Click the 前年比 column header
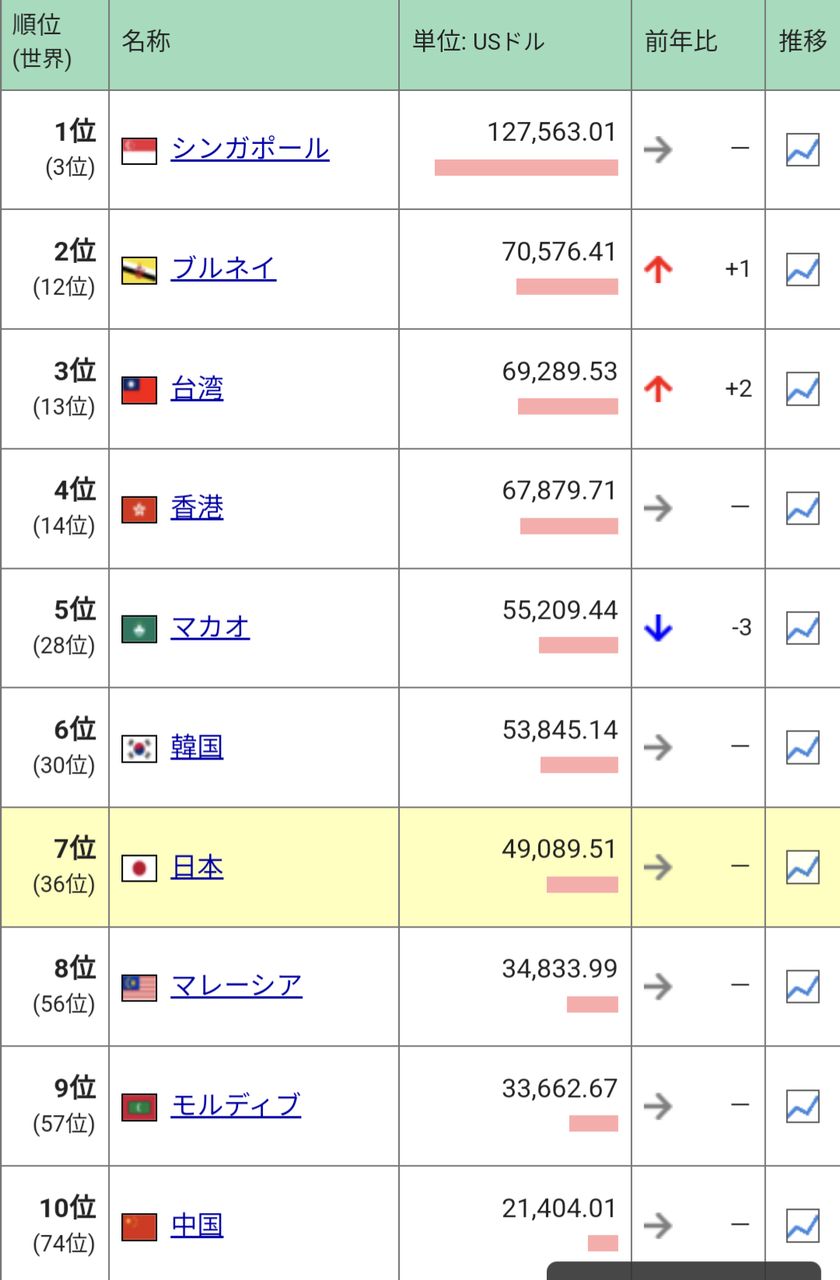The width and height of the screenshot is (840, 1280). point(698,45)
